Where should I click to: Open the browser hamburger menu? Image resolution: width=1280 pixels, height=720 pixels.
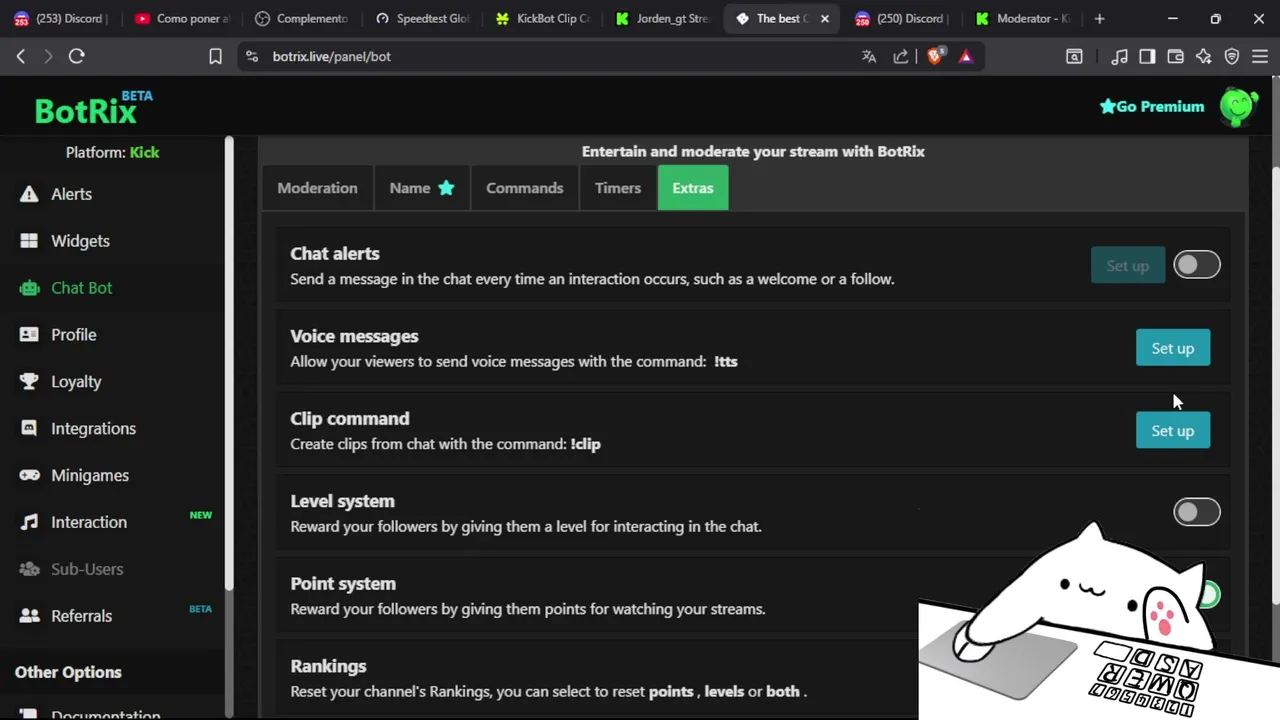click(x=1260, y=57)
